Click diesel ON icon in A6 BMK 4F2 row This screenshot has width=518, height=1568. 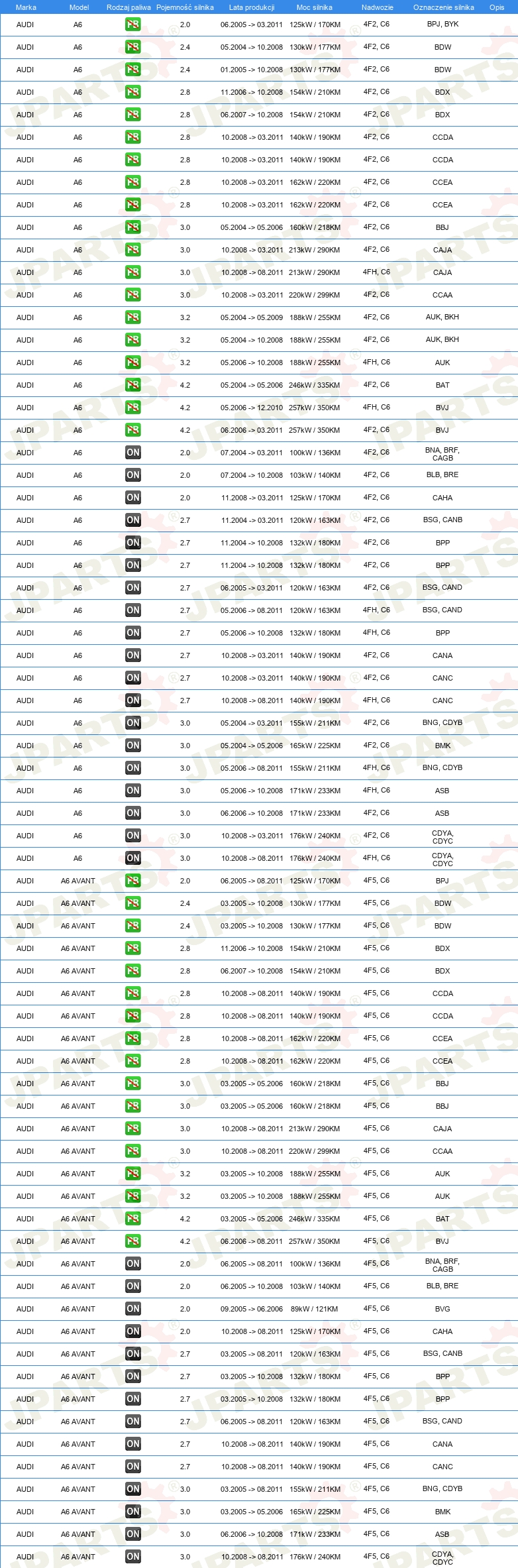point(133,746)
